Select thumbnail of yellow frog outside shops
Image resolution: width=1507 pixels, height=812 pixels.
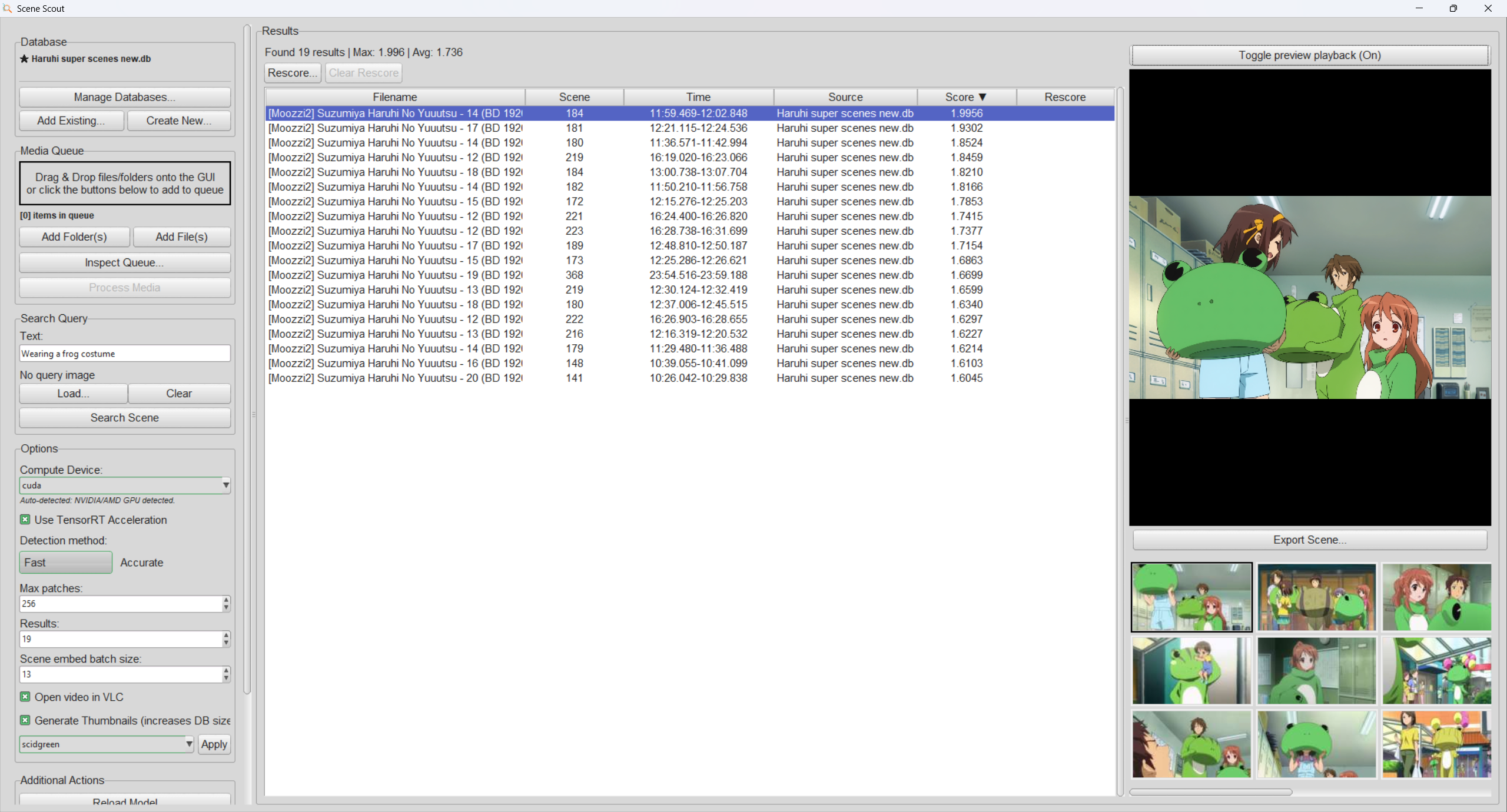click(1437, 744)
